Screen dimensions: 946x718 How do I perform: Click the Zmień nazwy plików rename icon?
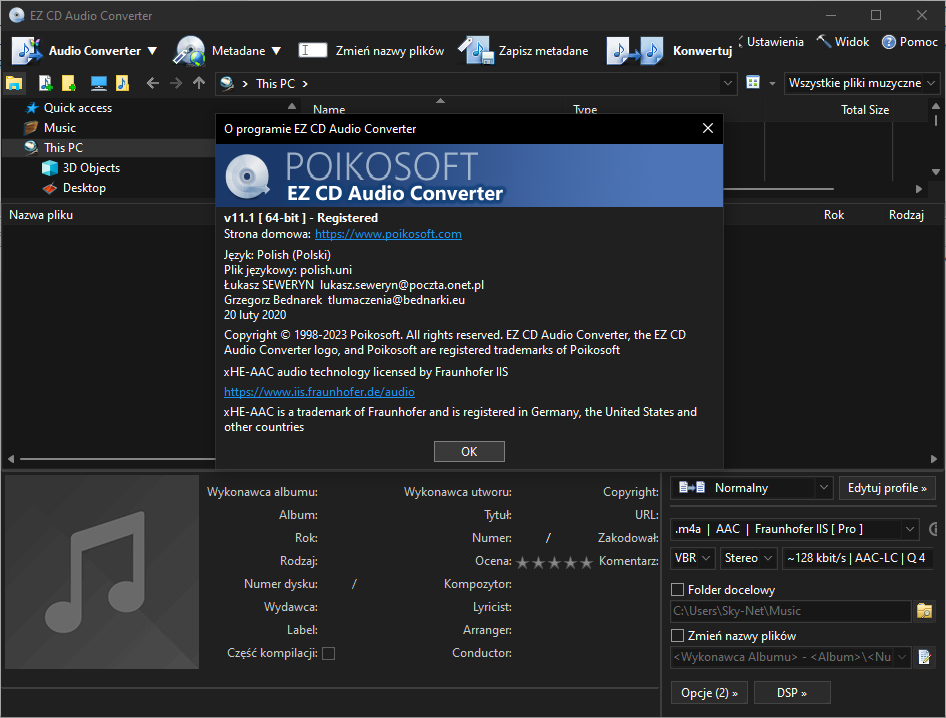[x=313, y=50]
